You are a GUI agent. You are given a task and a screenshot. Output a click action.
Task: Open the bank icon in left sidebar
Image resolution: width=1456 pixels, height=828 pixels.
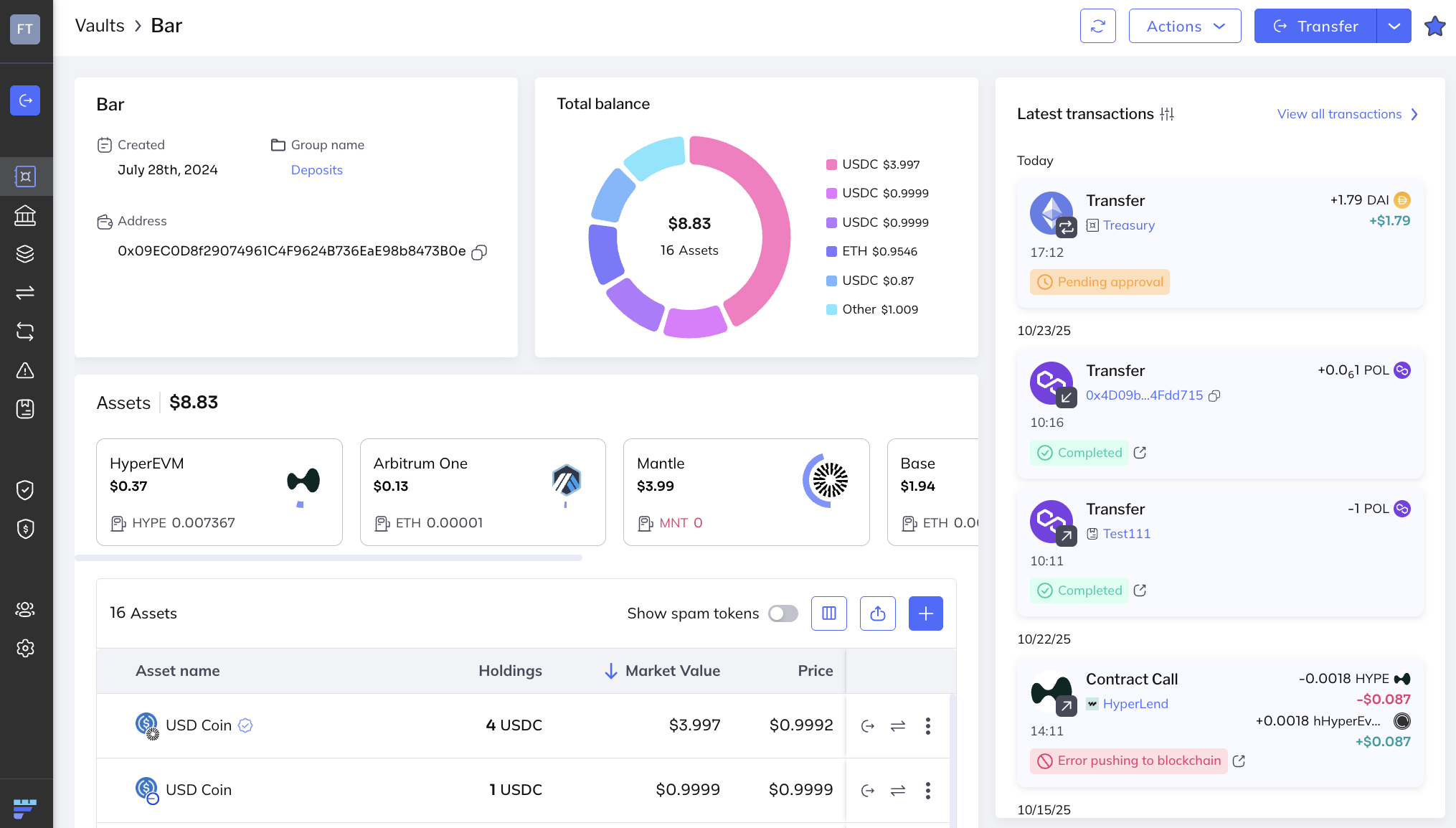(25, 215)
